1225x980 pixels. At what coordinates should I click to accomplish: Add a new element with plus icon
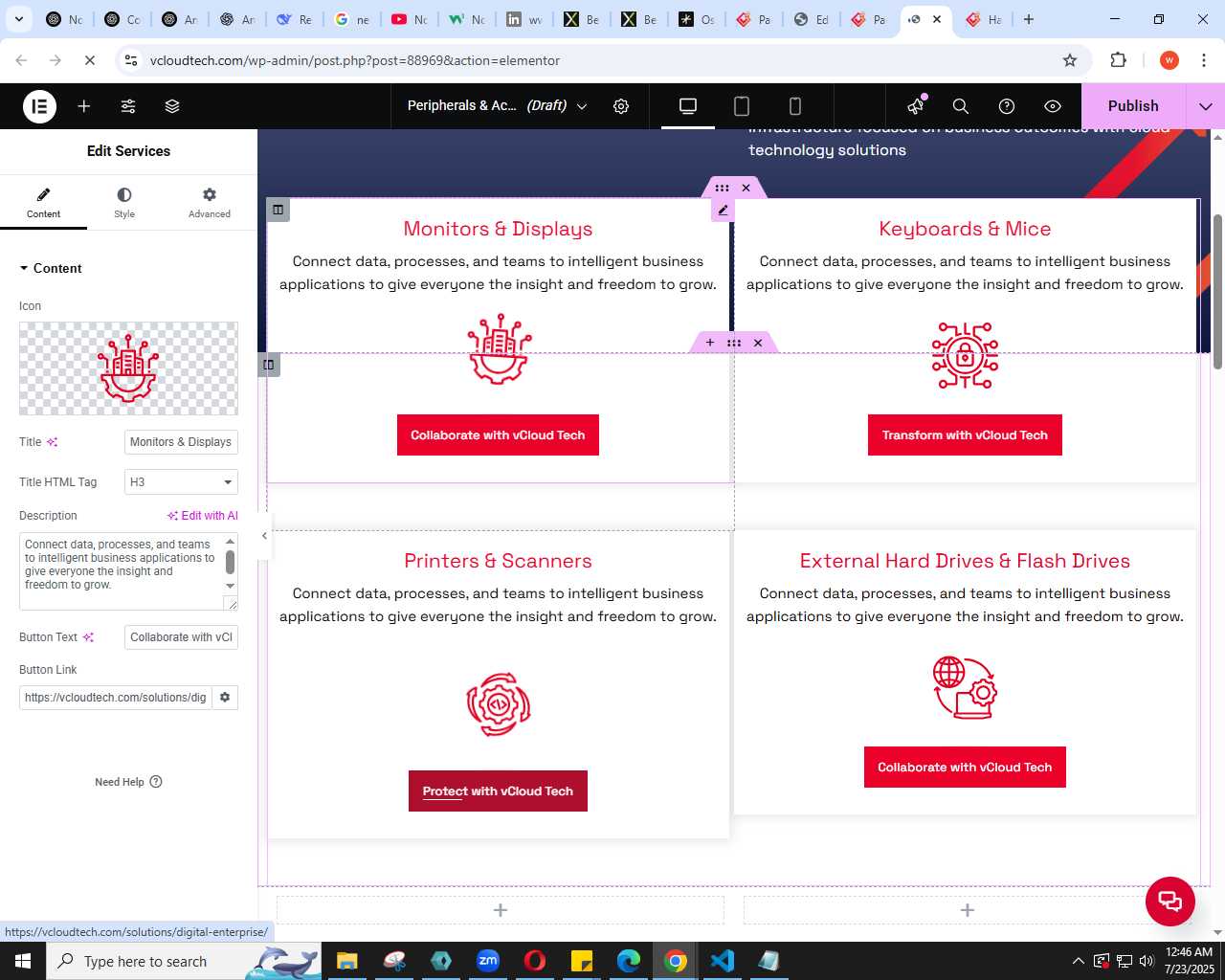[84, 106]
